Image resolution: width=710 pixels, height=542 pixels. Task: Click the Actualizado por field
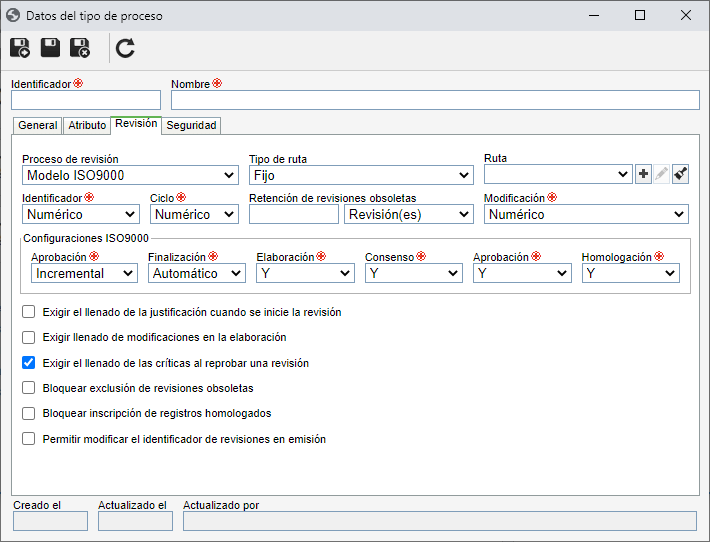click(x=440, y=521)
